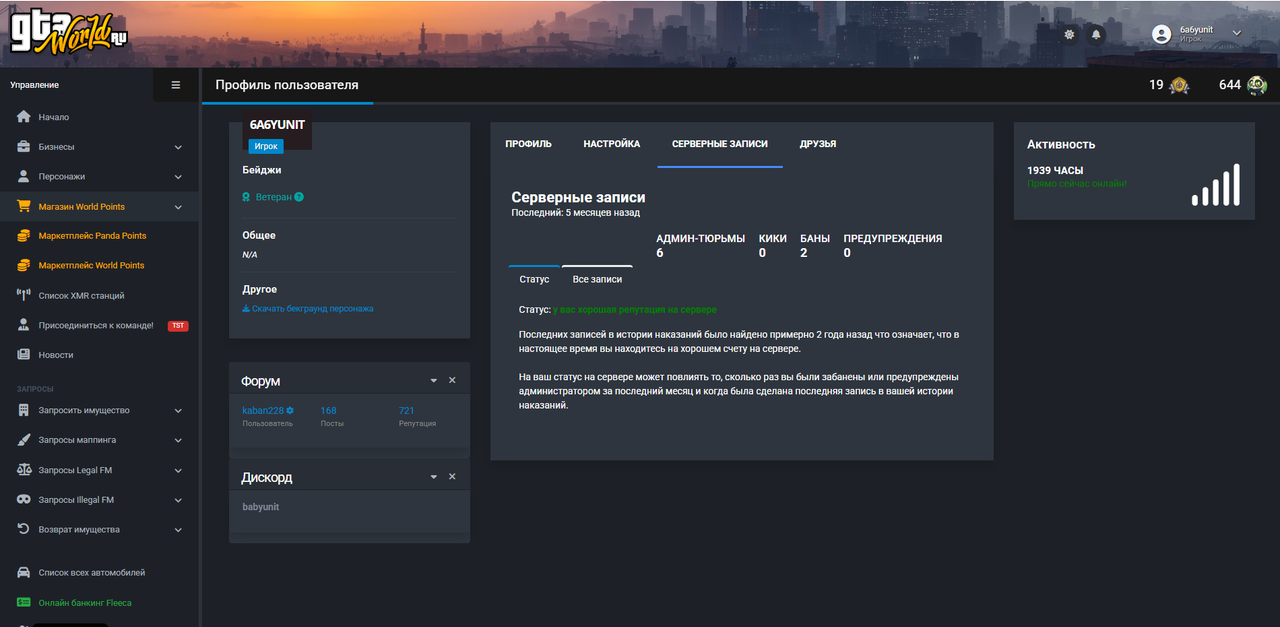Click the home icon next to Начало

[x=24, y=117]
